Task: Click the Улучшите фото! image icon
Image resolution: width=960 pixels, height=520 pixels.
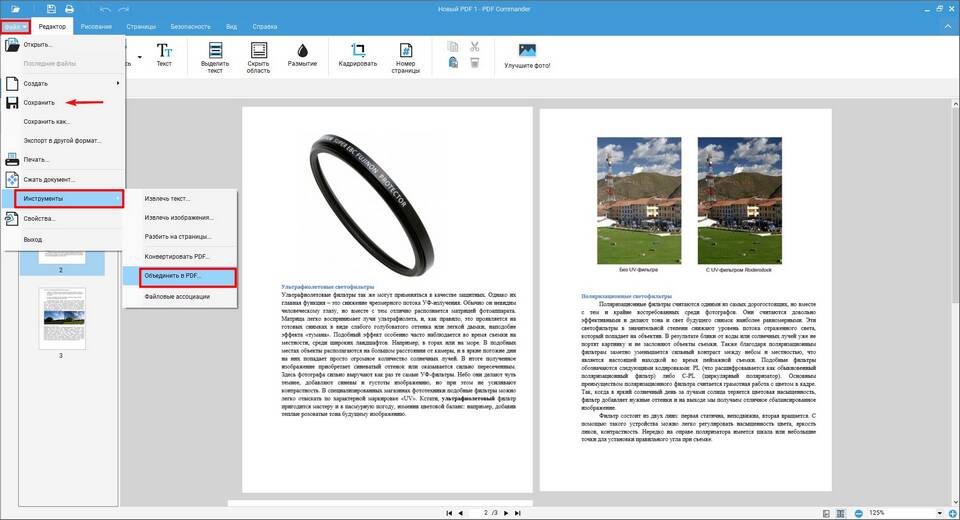Action: tap(527, 53)
